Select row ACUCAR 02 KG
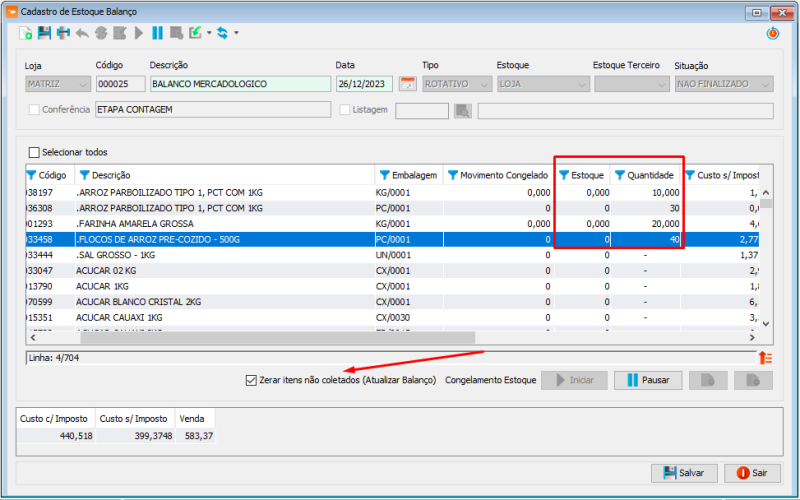 (392, 270)
